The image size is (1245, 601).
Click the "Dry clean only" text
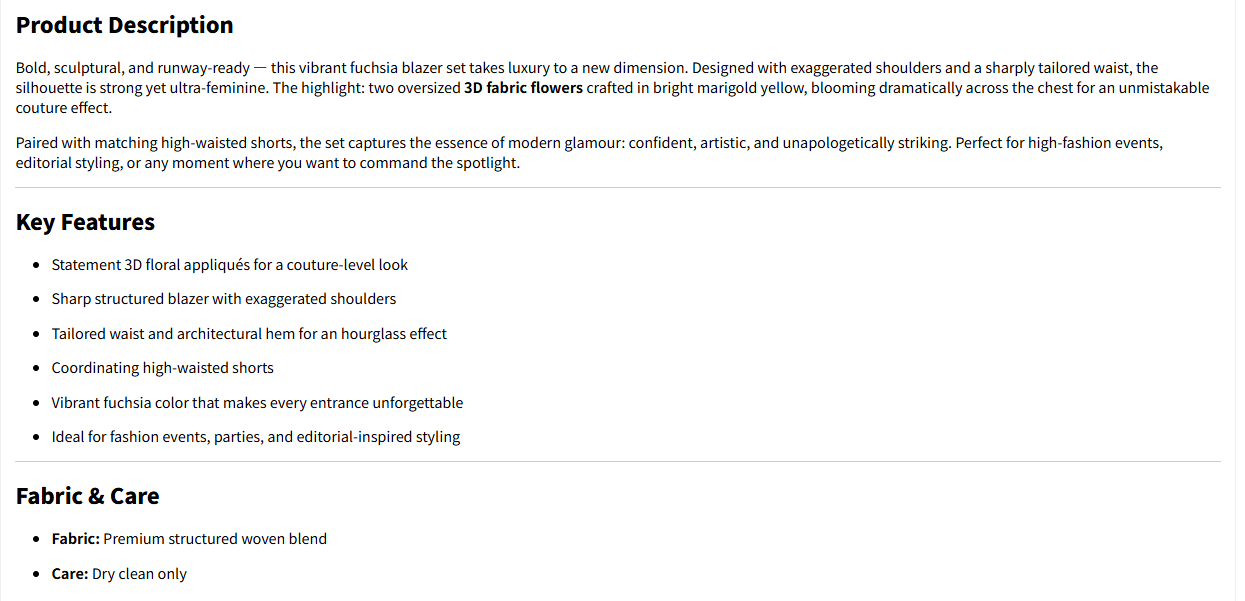pyautogui.click(x=139, y=574)
